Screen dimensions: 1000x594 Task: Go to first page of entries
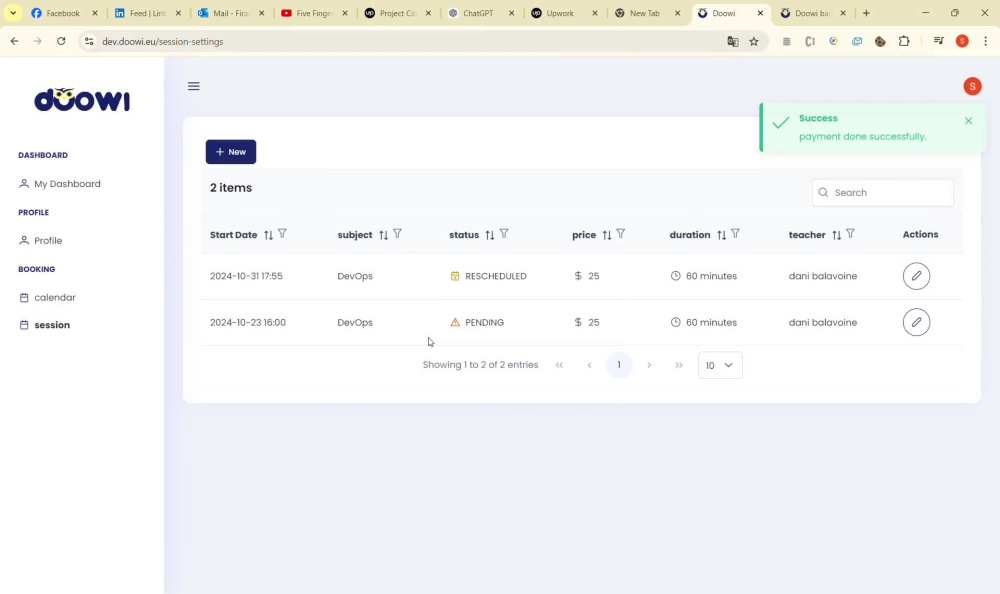(x=559, y=365)
